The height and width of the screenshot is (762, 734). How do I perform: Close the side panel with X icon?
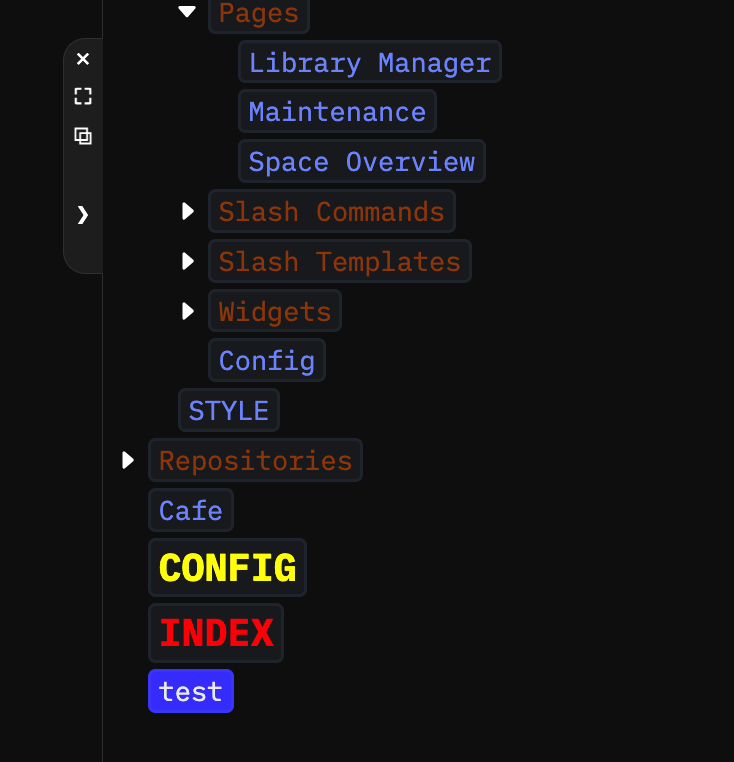(x=83, y=59)
